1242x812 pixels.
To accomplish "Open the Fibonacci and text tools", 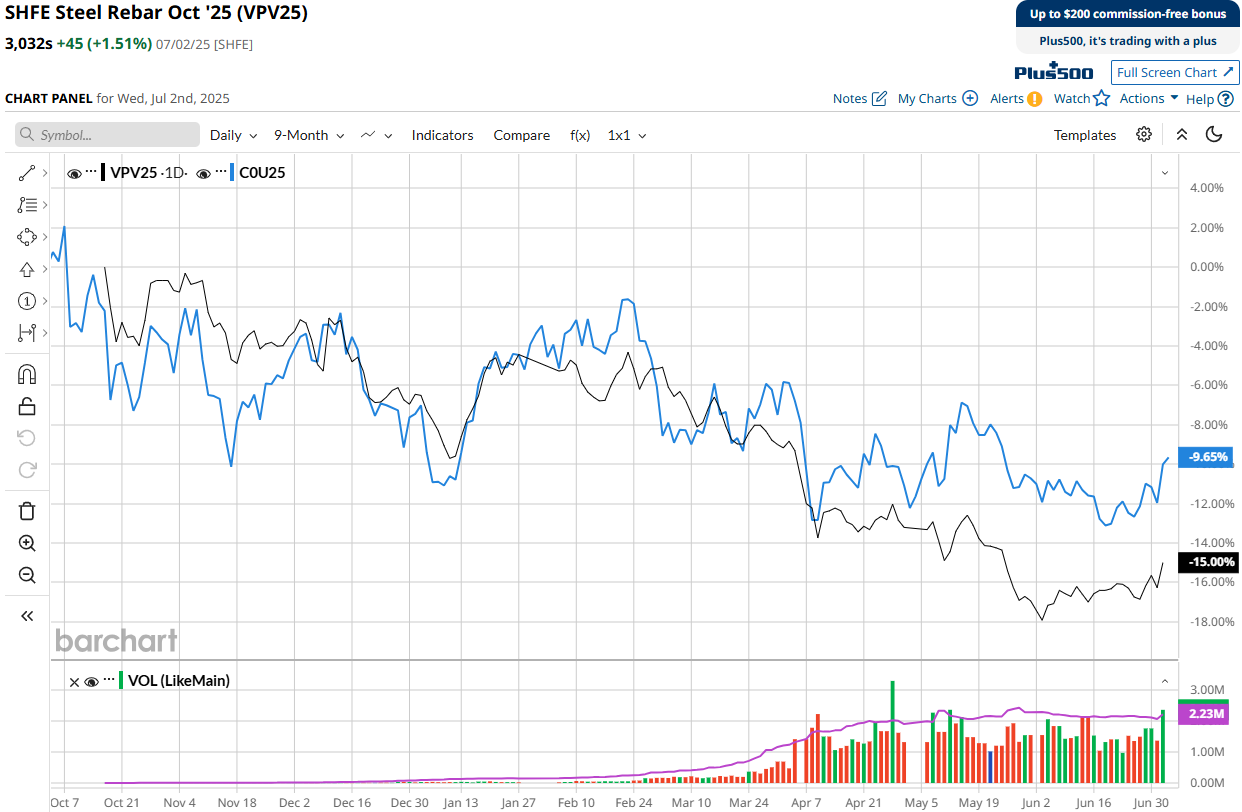I will pyautogui.click(x=27, y=205).
